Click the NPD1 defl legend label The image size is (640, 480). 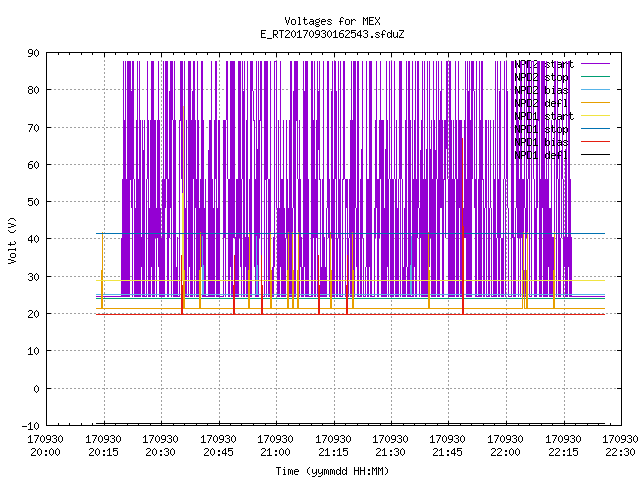pos(541,155)
